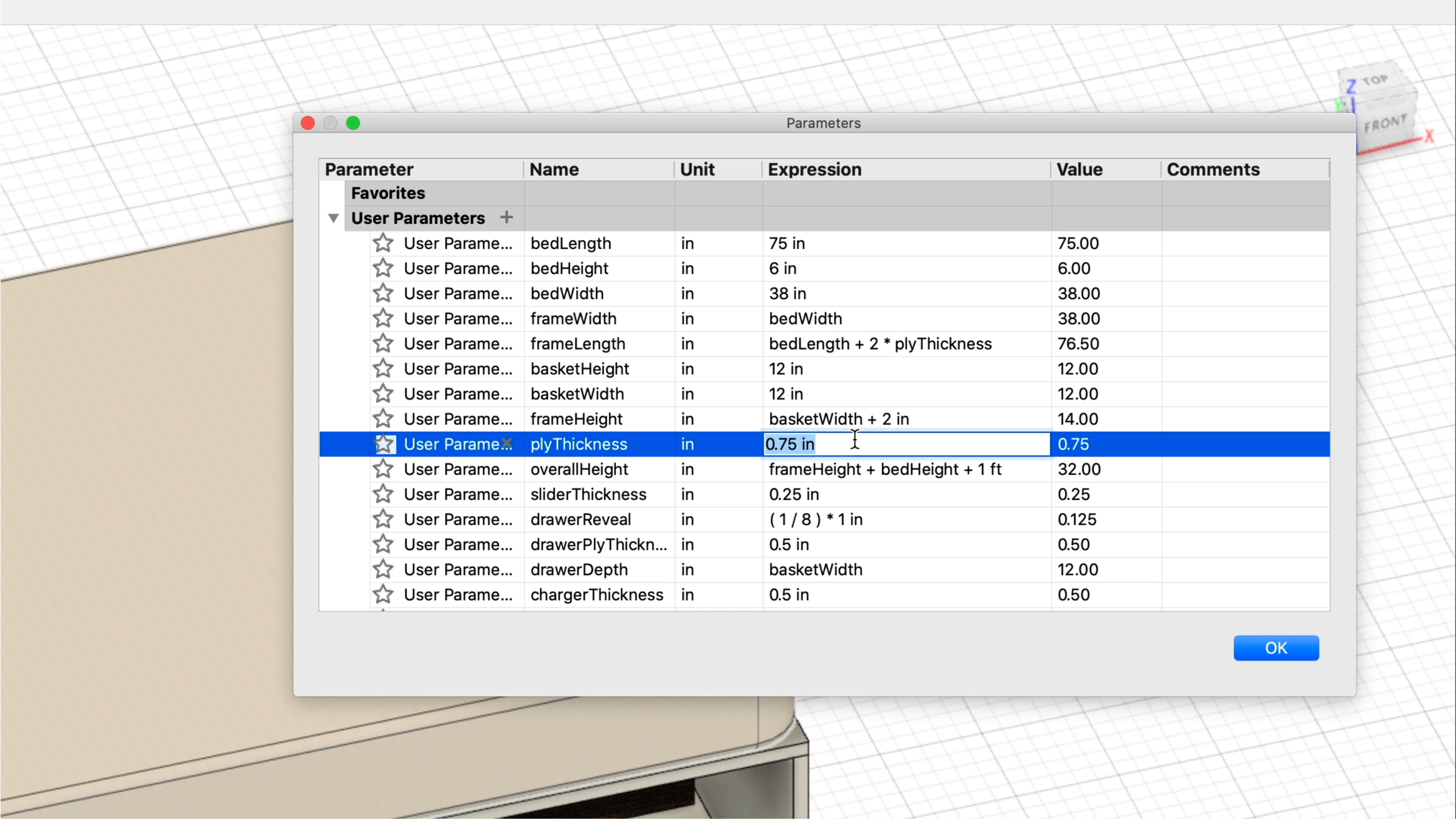Click the Unit column header
This screenshot has width=1456, height=819.
click(x=718, y=169)
